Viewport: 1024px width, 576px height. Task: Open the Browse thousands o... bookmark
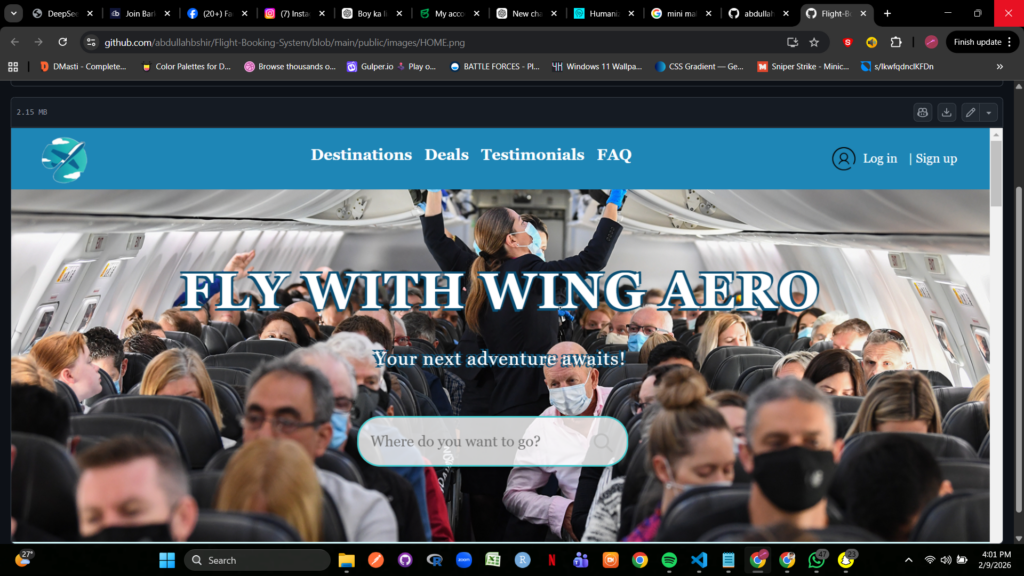click(290, 67)
